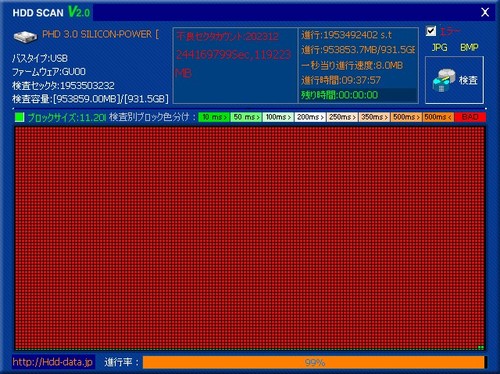Open the http://Hdd-data.jp link
This screenshot has height=374, width=500.
coord(53,362)
